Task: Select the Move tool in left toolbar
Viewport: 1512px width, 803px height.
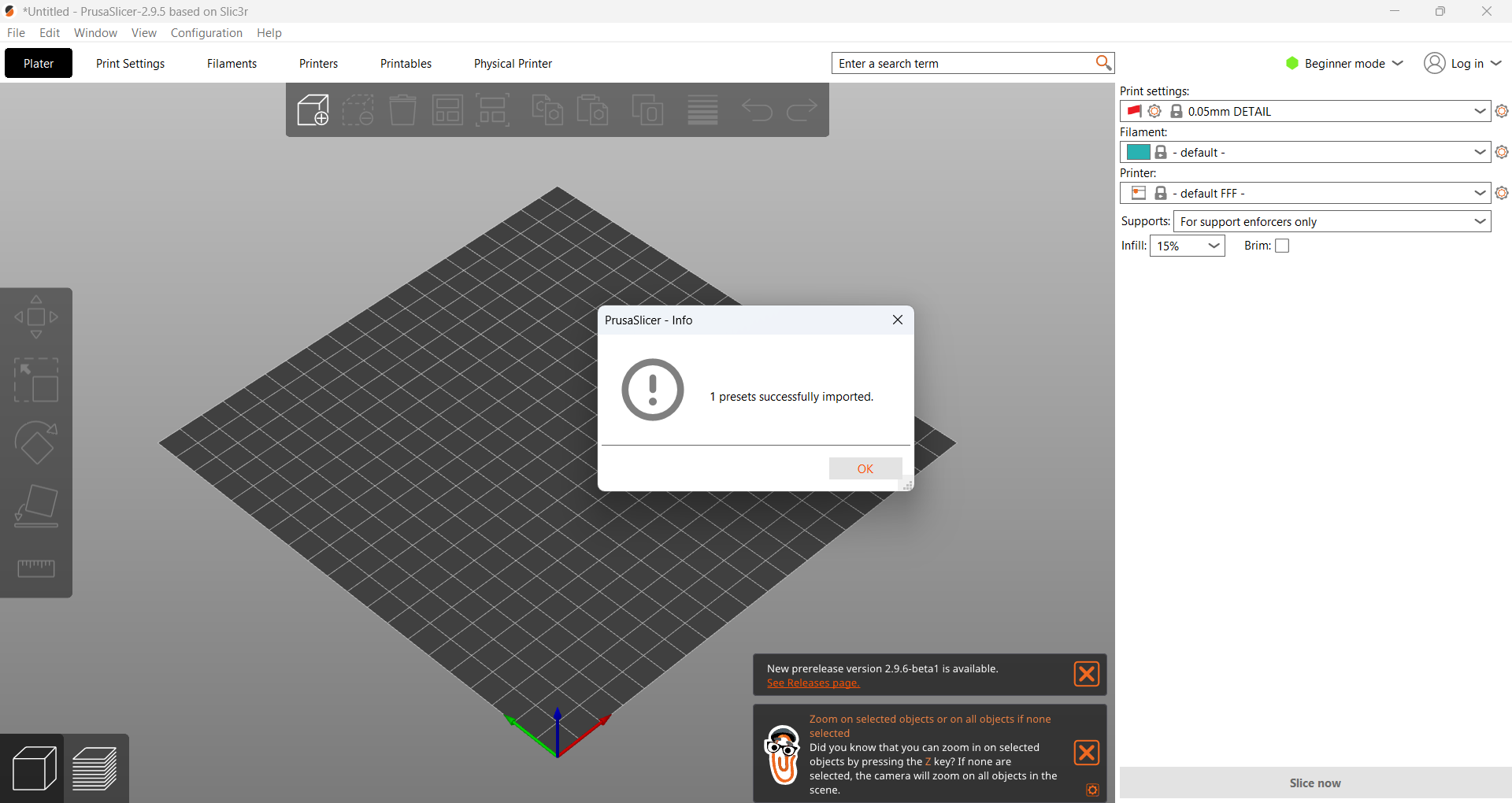Action: click(x=36, y=317)
